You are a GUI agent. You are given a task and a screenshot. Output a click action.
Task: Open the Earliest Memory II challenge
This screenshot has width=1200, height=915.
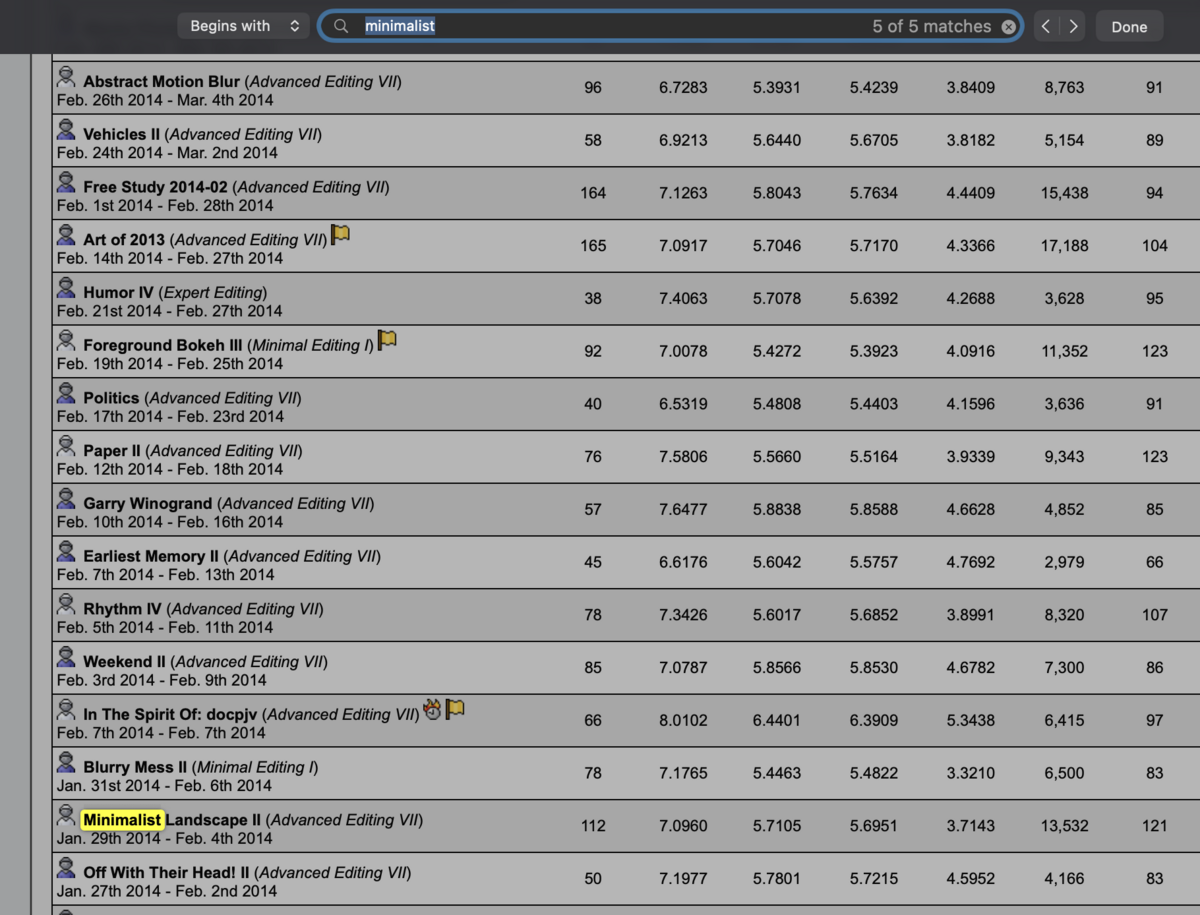[x=151, y=557]
